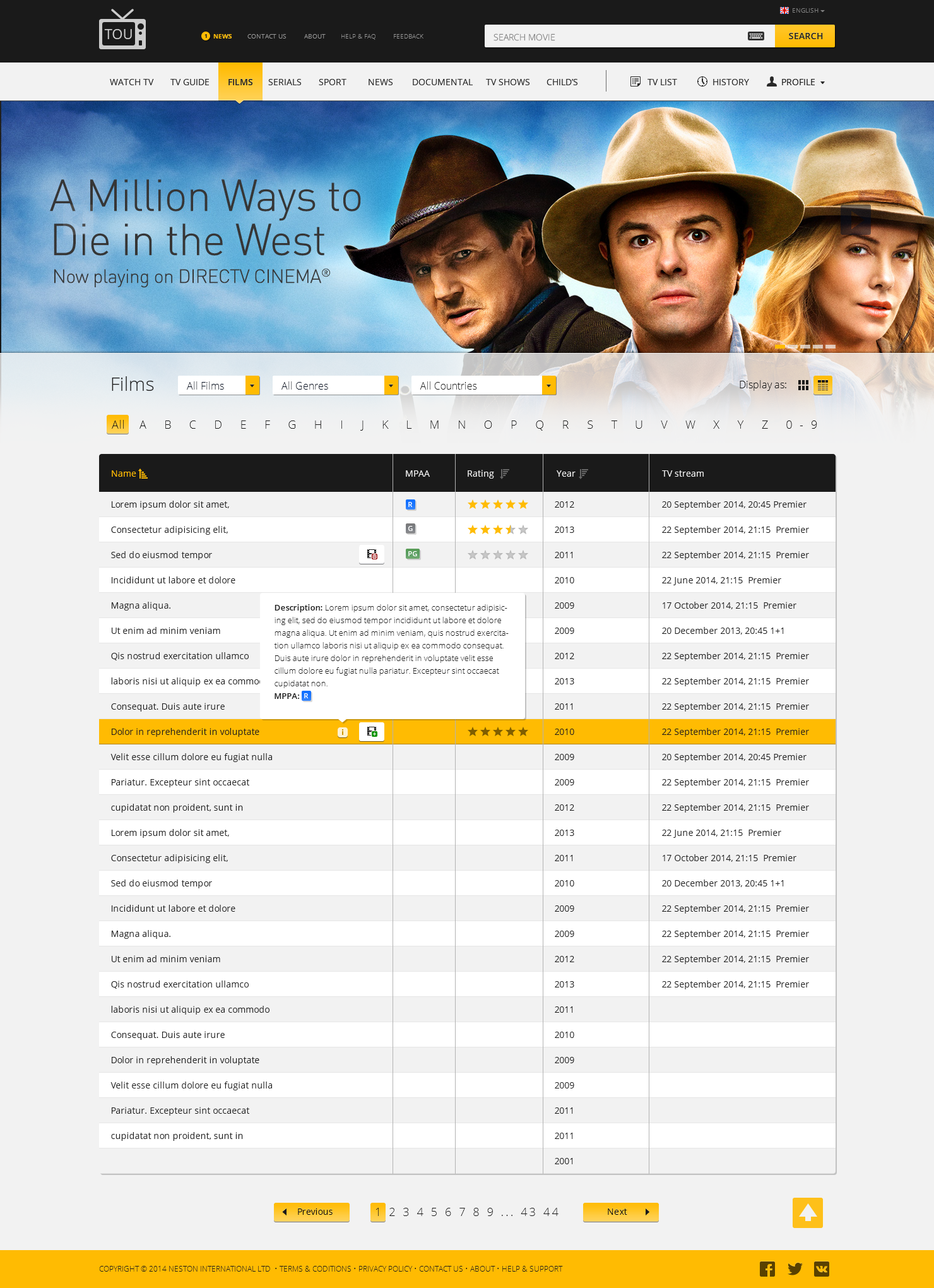Open the Feedback header link
This screenshot has width=934, height=1288.
408,36
